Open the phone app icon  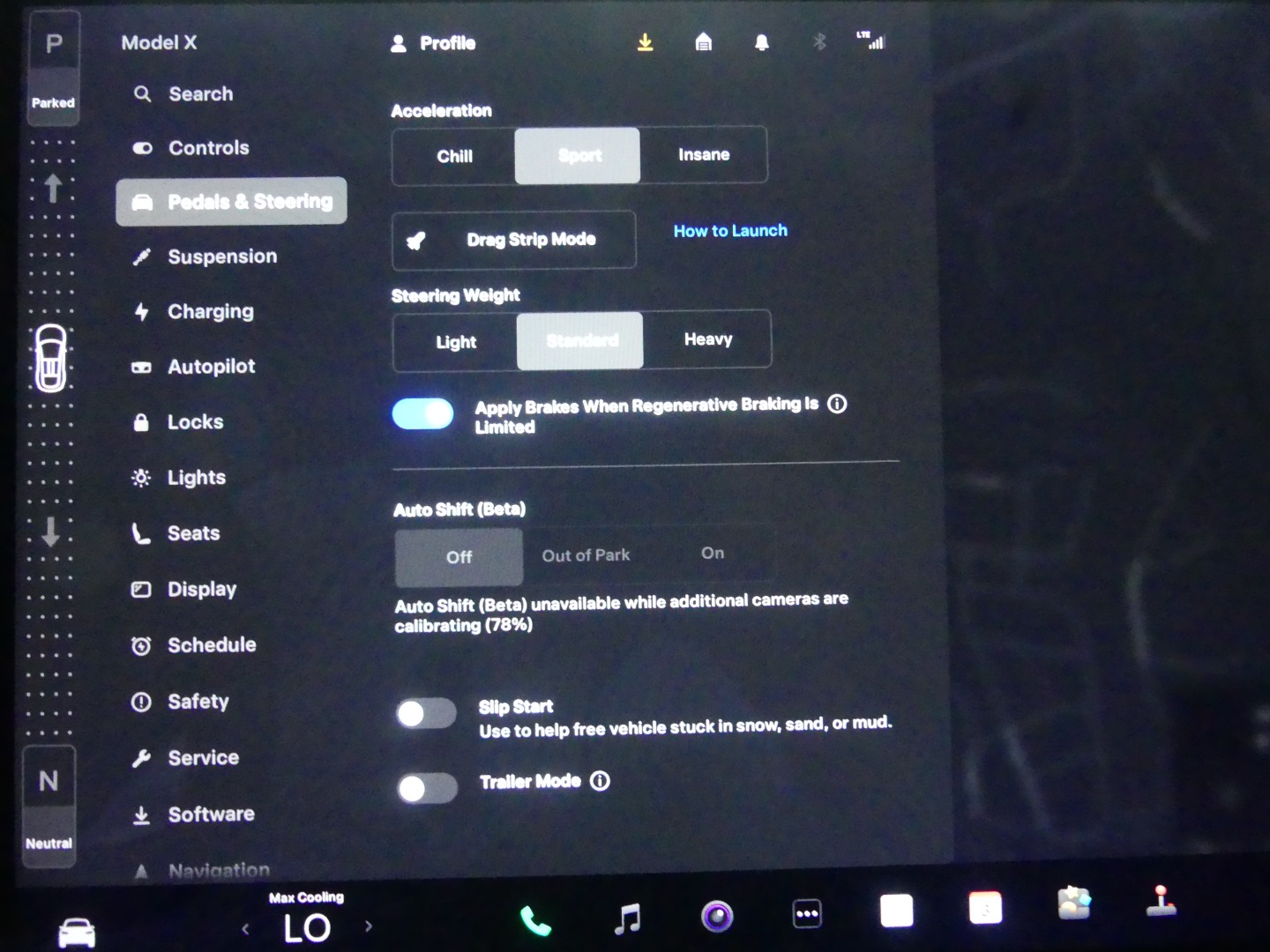pyautogui.click(x=535, y=920)
